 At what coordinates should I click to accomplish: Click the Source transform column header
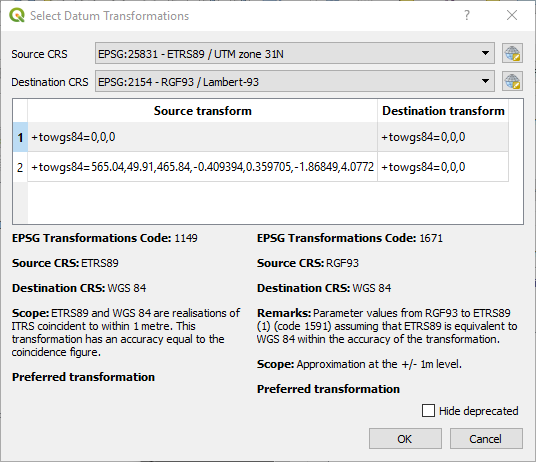(202, 111)
